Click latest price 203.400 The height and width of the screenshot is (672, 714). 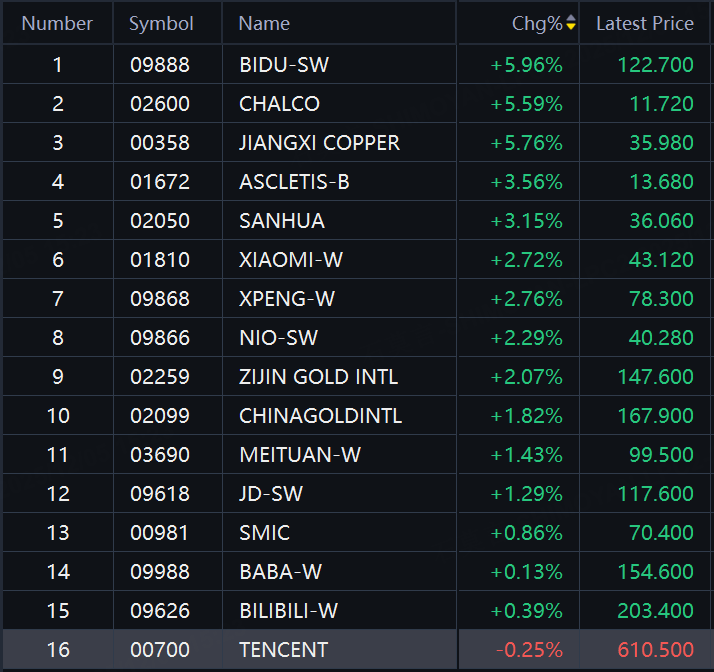click(656, 611)
